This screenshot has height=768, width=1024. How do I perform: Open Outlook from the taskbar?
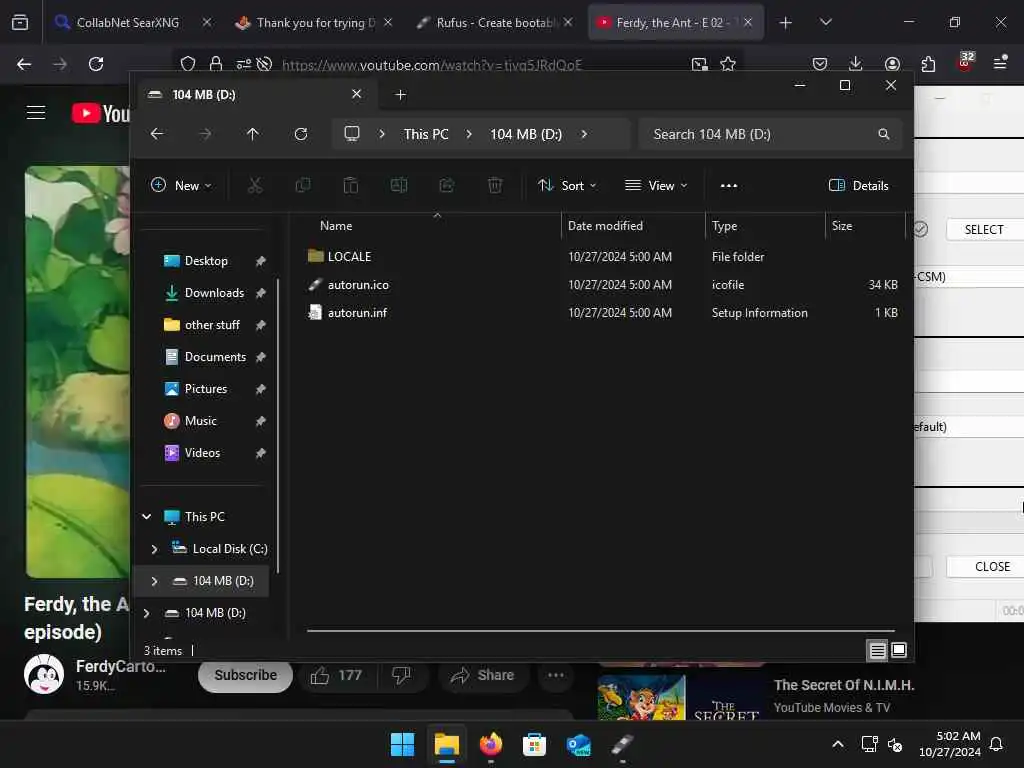coord(579,744)
